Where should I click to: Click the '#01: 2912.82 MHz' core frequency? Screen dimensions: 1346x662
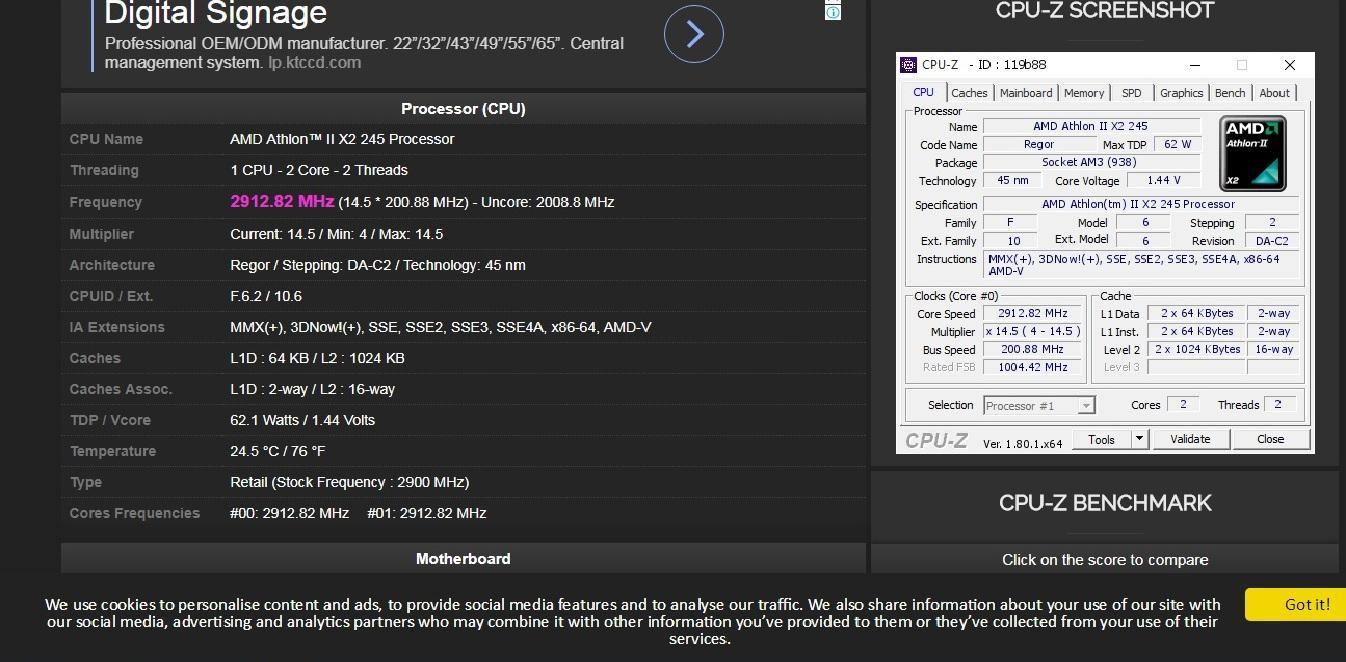click(x=427, y=513)
